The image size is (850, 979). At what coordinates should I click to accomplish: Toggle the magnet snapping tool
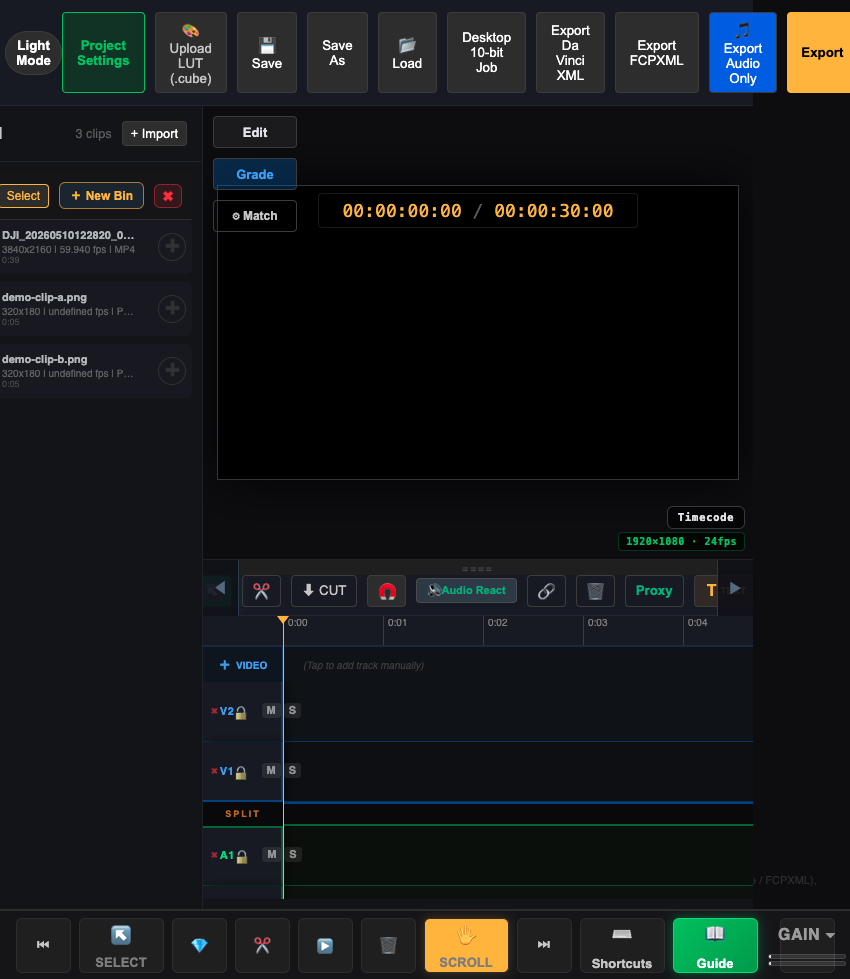387,591
